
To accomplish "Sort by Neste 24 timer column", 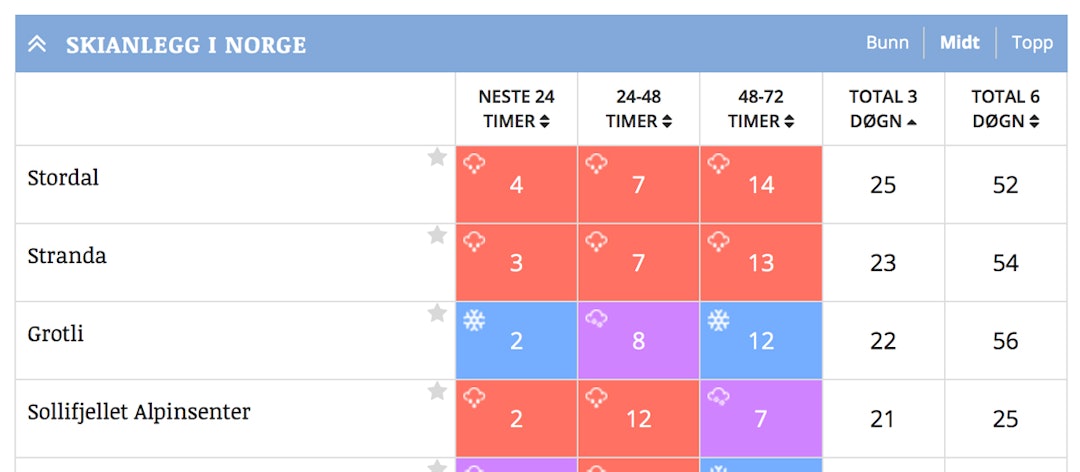I will pyautogui.click(x=516, y=109).
